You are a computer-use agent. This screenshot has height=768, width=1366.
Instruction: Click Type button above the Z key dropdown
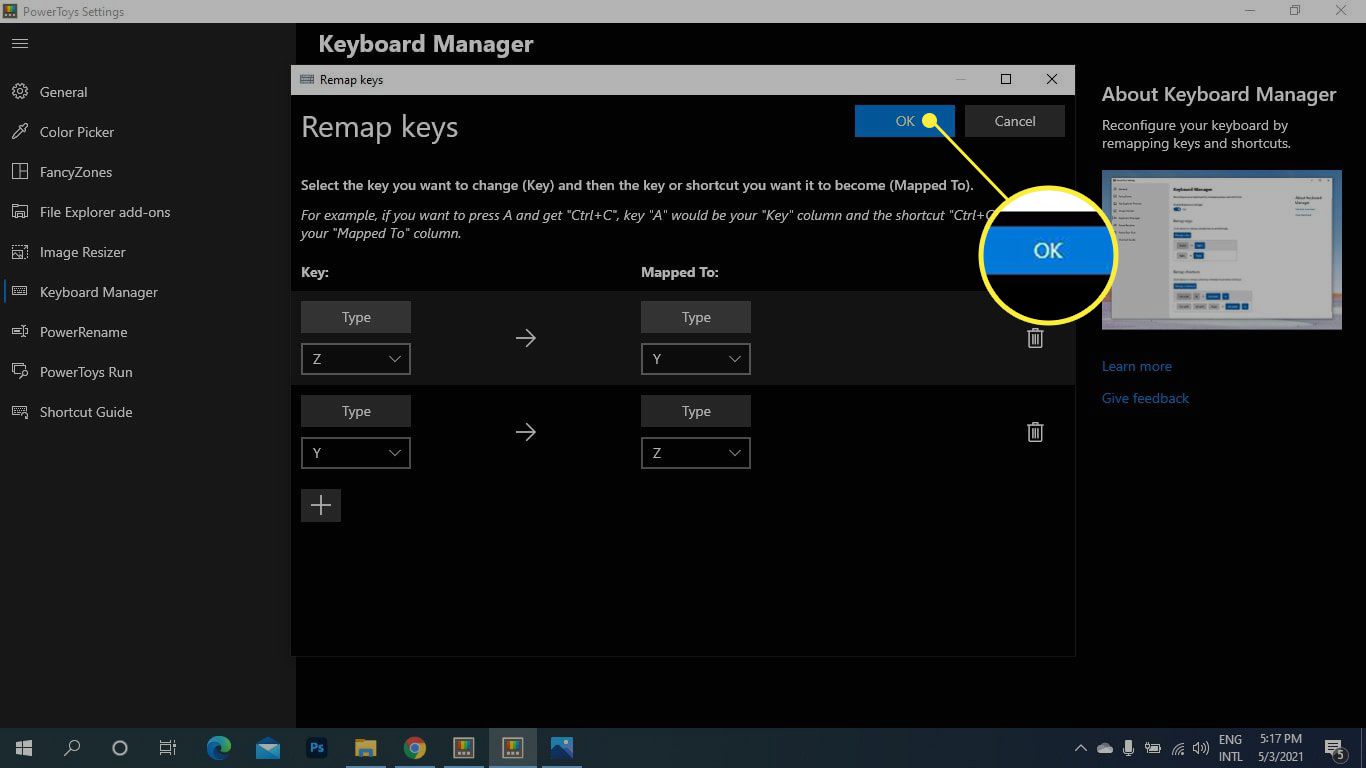coord(356,317)
